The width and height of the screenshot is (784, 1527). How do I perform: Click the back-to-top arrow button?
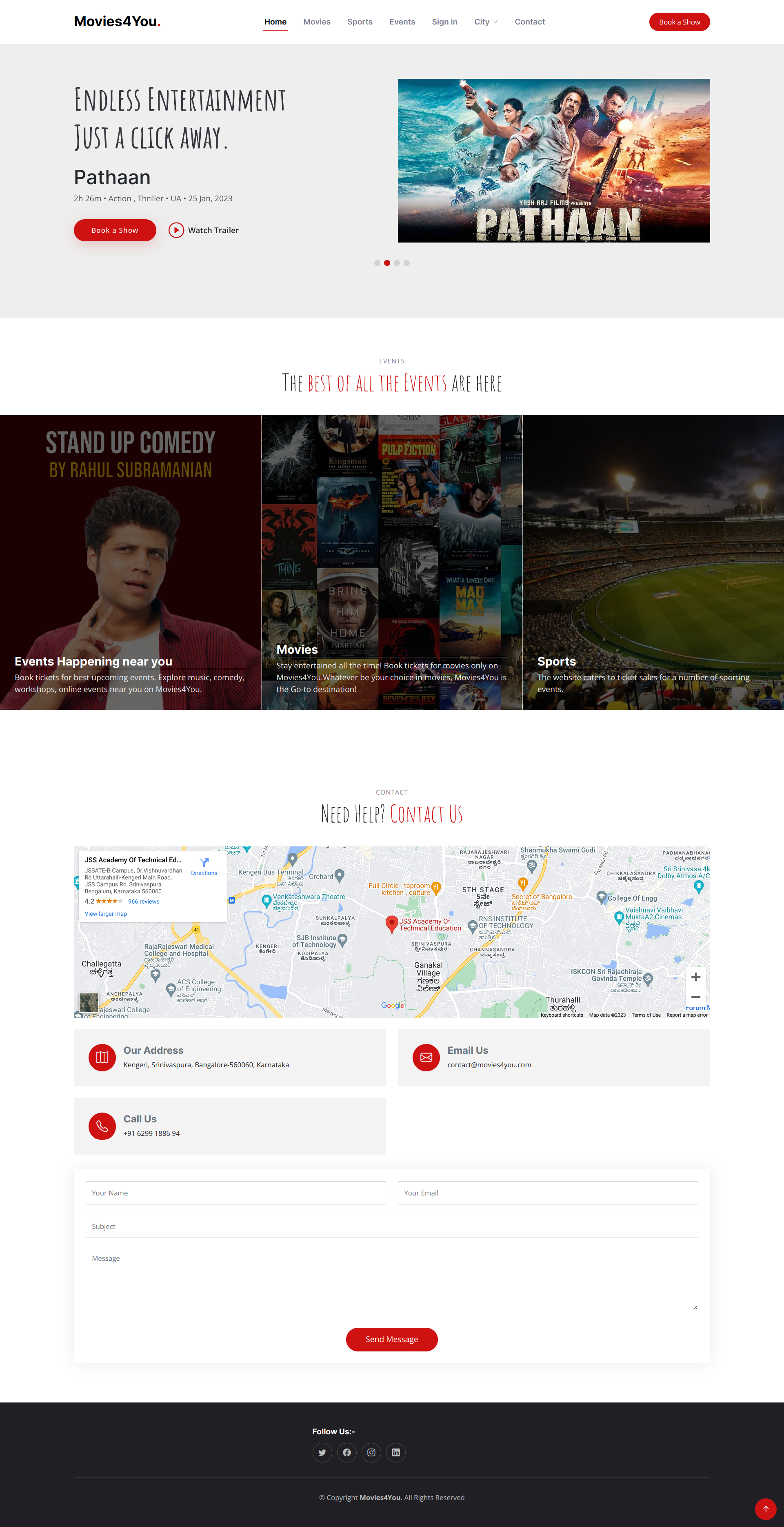[765, 1509]
